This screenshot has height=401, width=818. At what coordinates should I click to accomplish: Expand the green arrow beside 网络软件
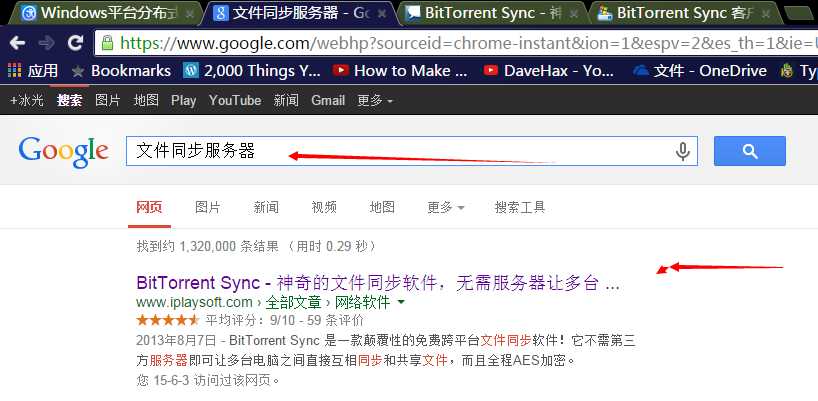(401, 302)
